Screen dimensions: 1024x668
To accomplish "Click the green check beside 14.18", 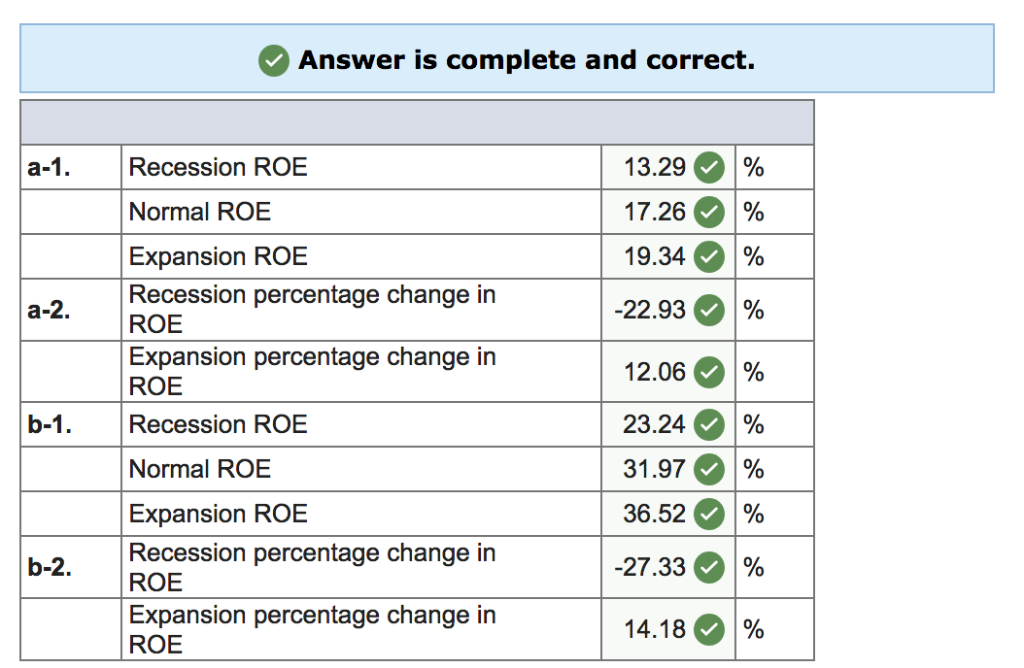I will tap(709, 629).
